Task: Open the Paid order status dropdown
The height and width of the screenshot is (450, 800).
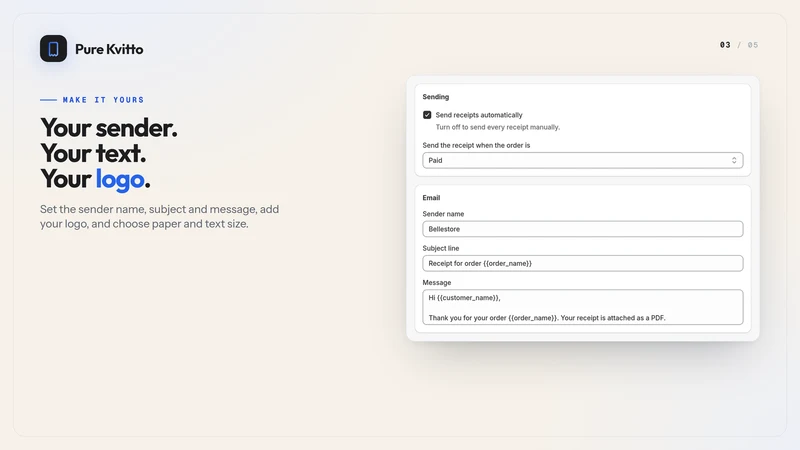Action: (x=583, y=160)
